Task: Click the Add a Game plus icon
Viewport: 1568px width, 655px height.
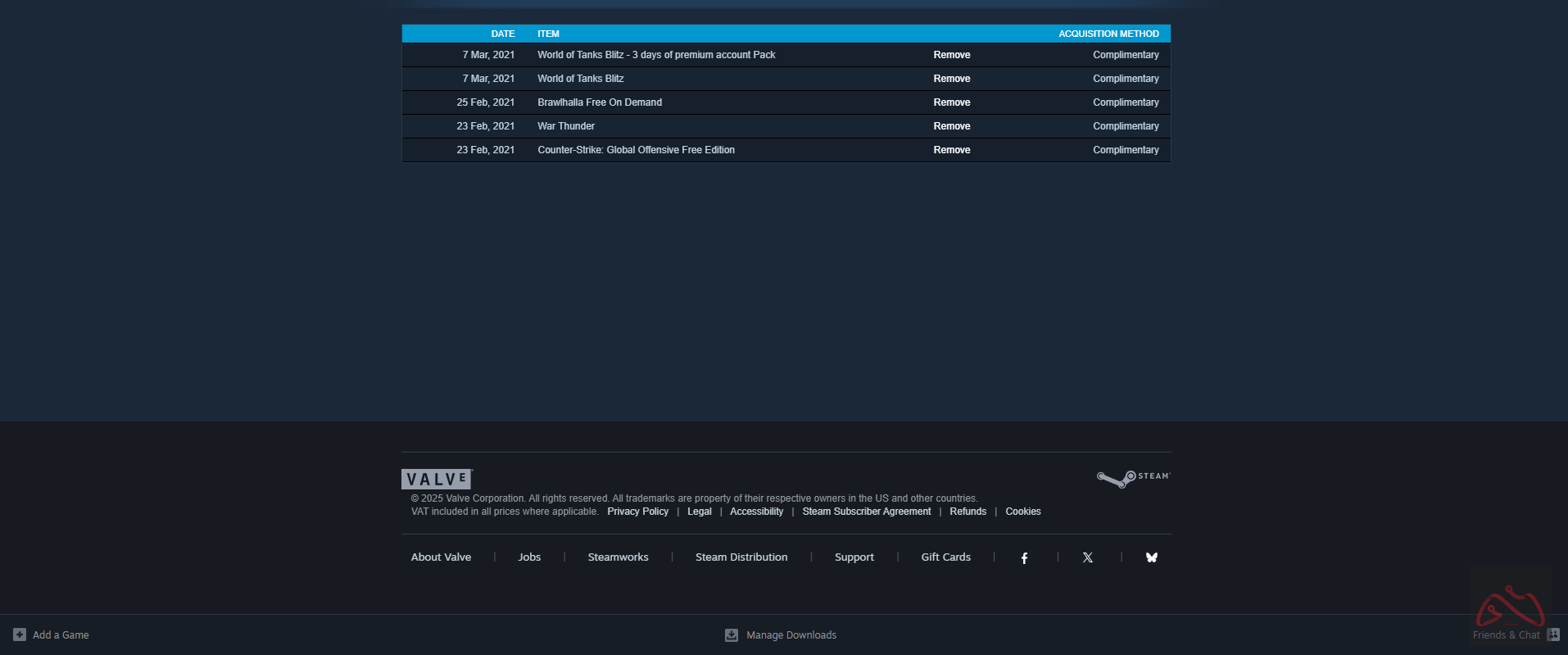Action: [20, 635]
